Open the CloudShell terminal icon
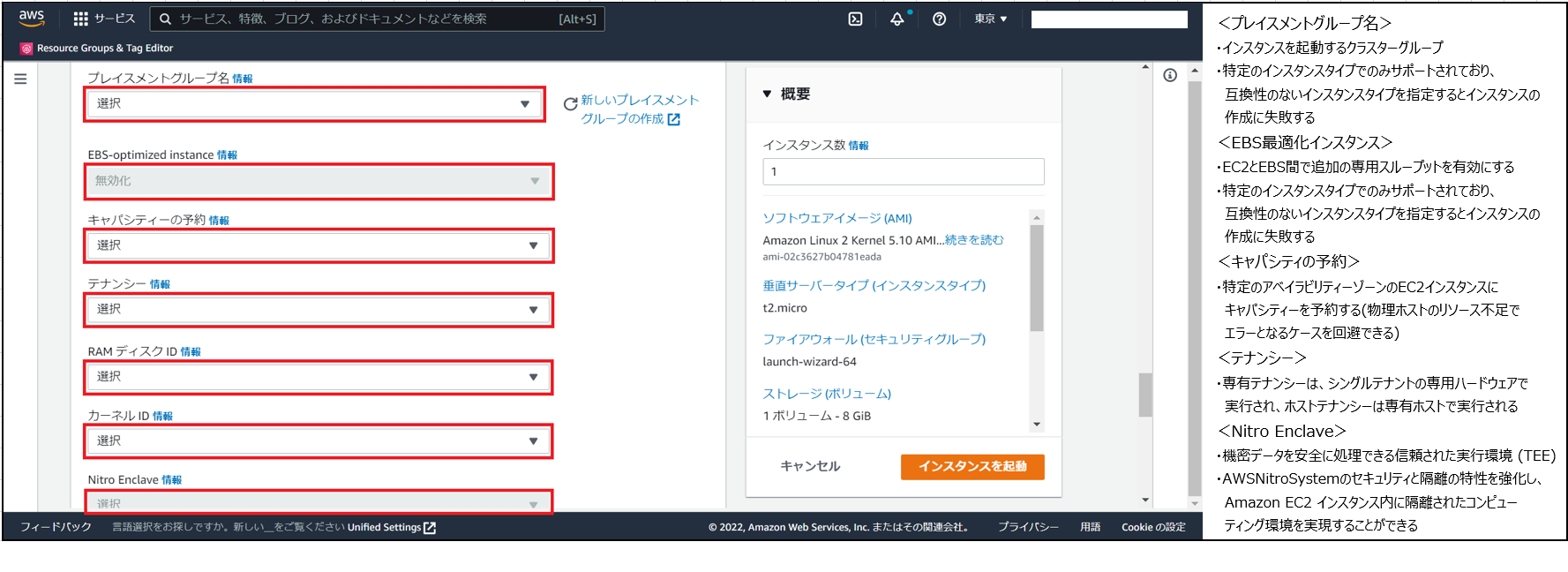Screen dimensions: 1568x572 point(855,19)
